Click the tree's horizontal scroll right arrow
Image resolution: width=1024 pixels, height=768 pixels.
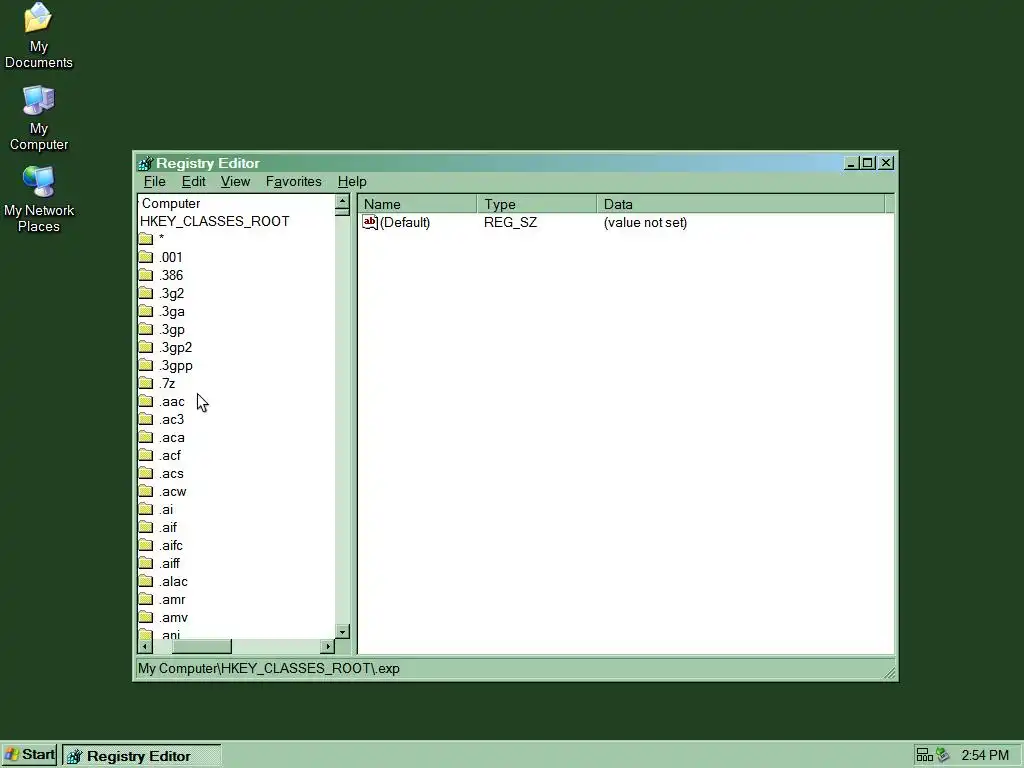[328, 647]
